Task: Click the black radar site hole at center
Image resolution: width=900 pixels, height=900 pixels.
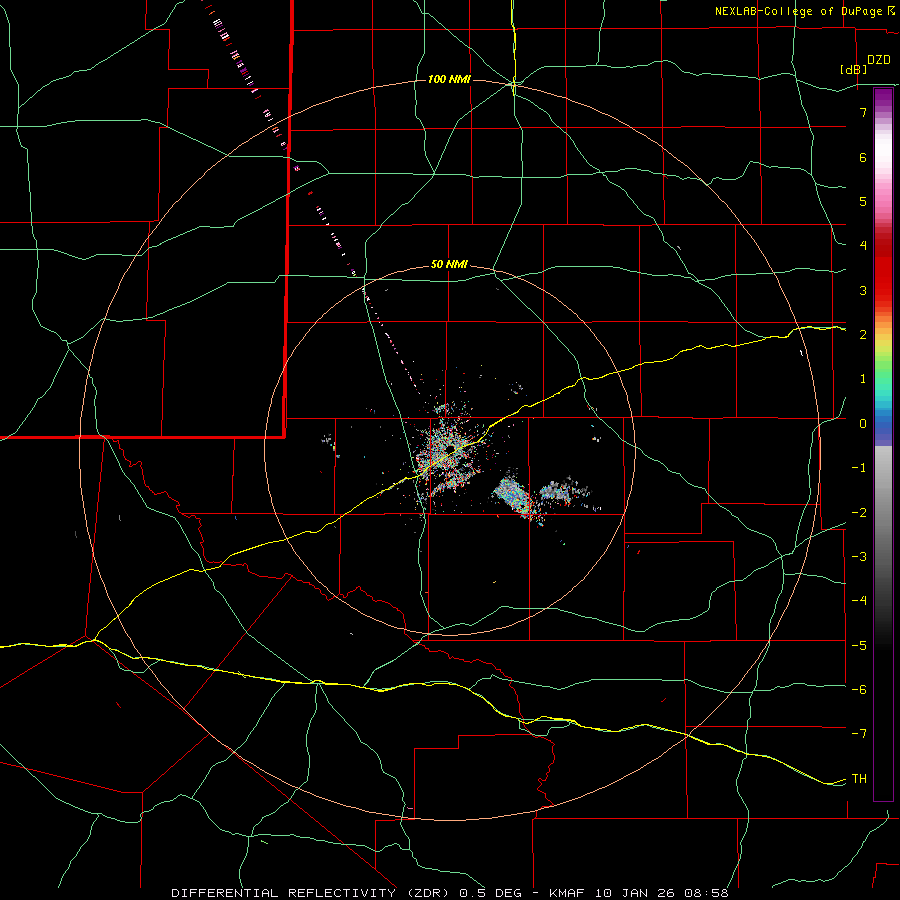Action: click(449, 448)
